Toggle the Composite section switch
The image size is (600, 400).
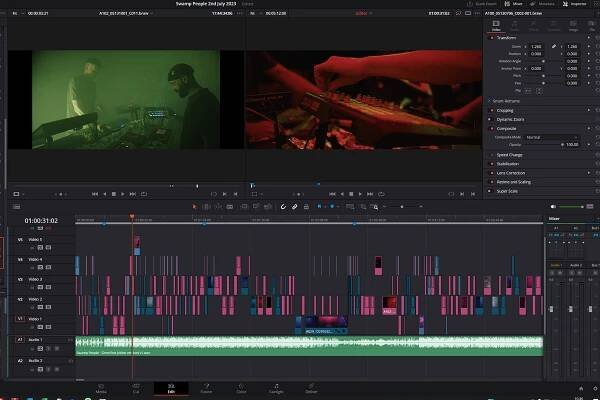pyautogui.click(x=492, y=129)
